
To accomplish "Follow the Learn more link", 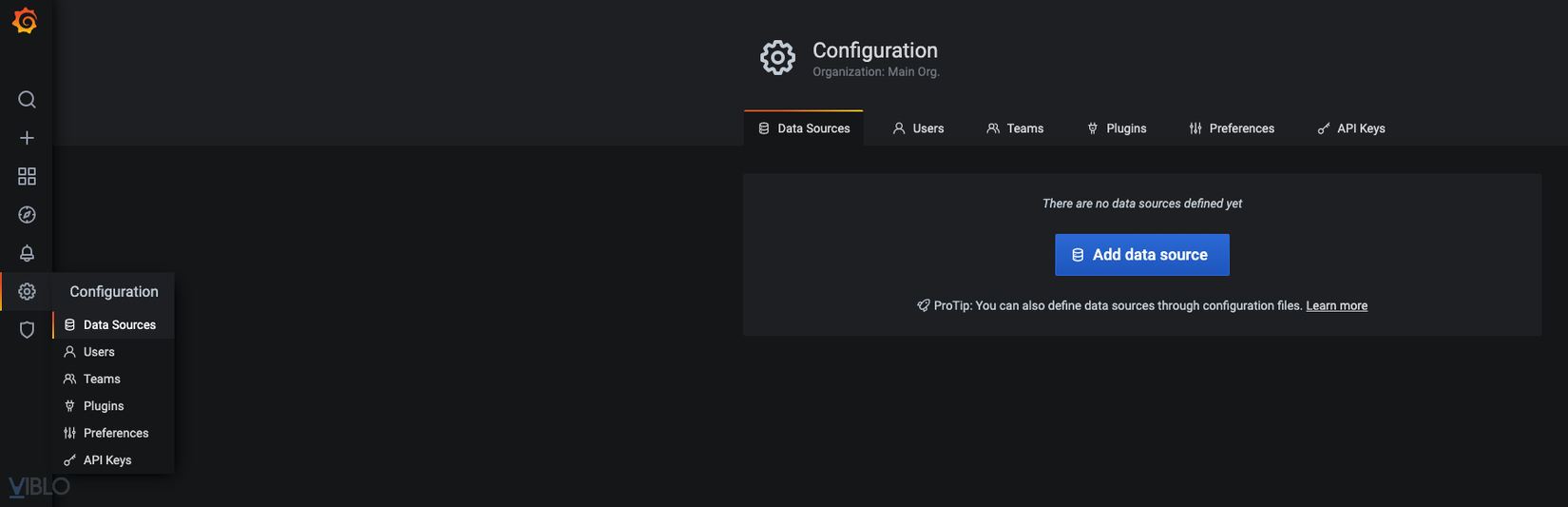I will coord(1336,305).
